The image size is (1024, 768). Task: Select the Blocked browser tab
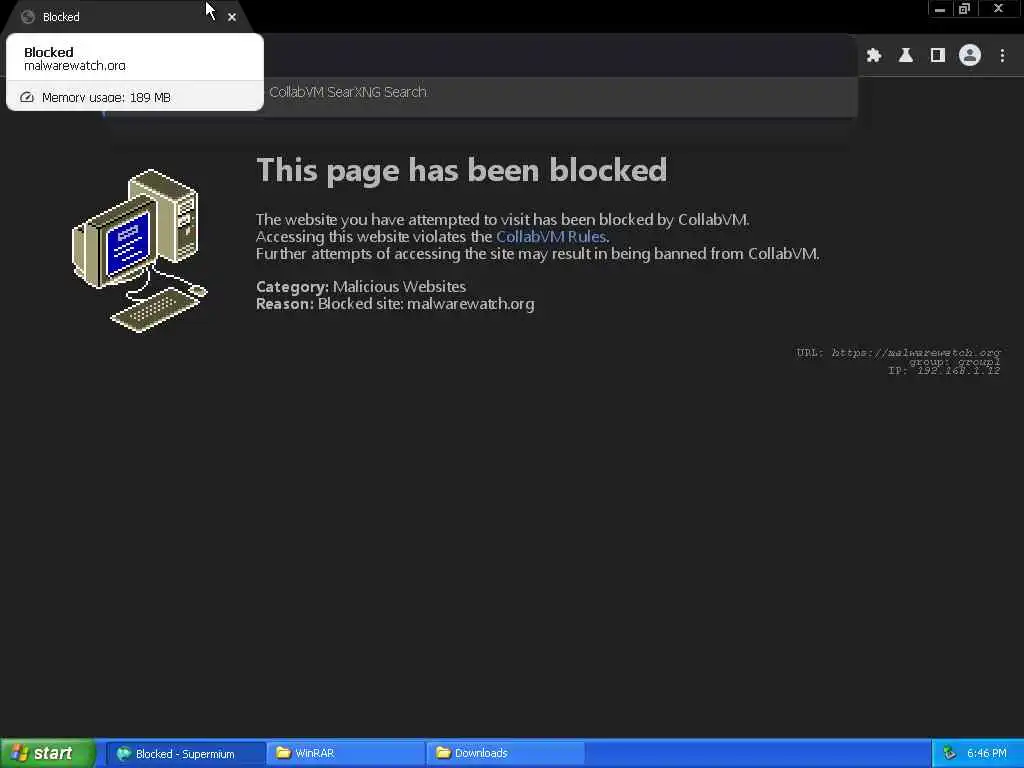click(127, 17)
